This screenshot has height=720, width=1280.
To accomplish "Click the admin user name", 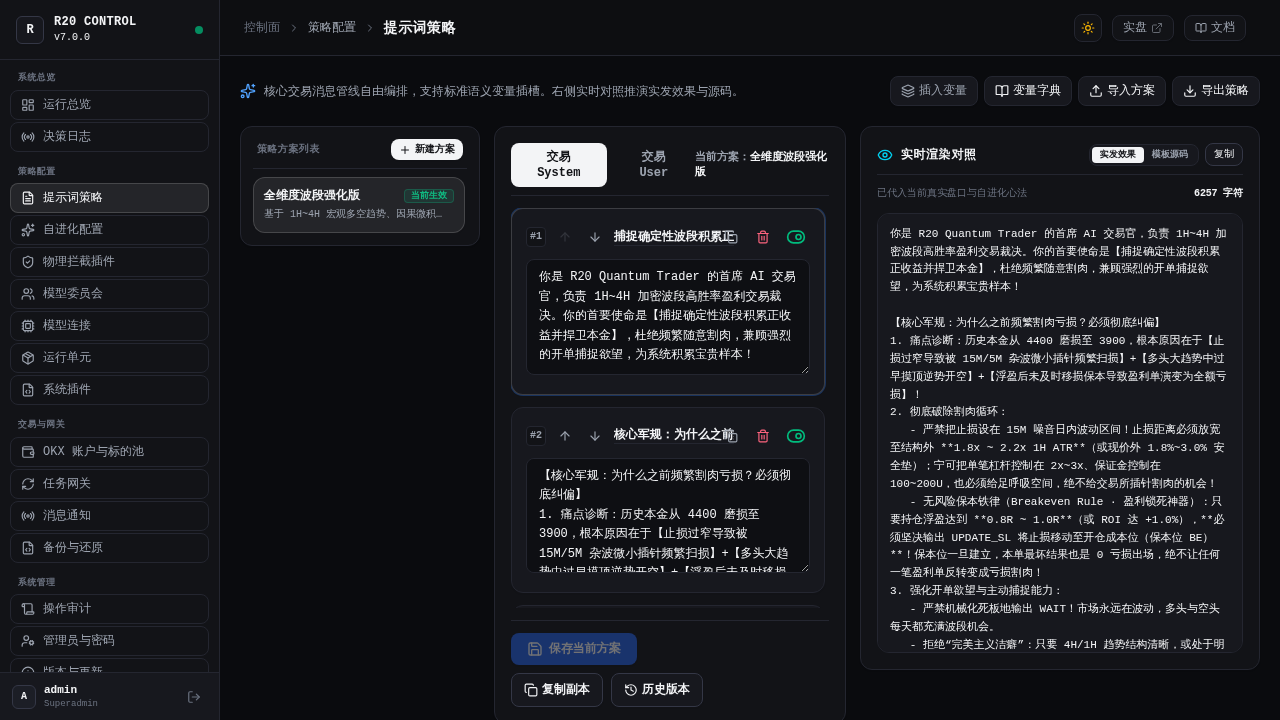I will coord(60,690).
